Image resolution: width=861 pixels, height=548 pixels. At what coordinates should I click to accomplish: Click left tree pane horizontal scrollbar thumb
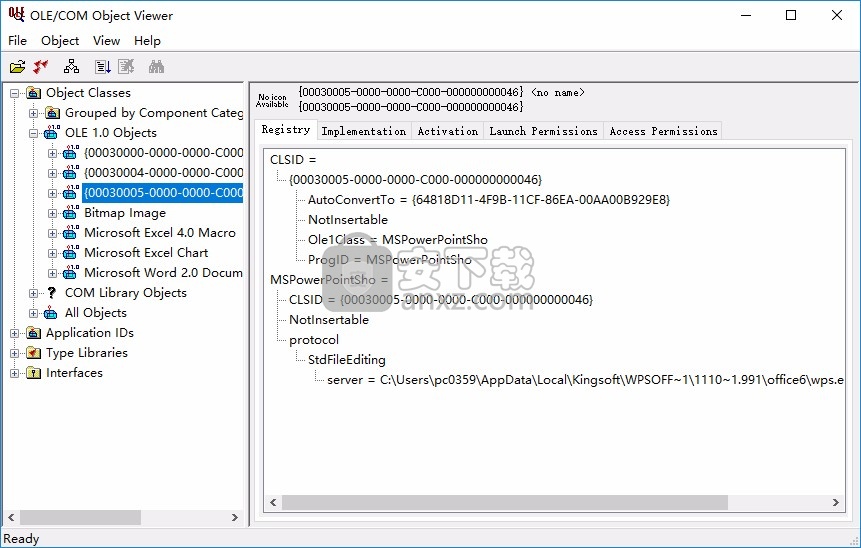click(80, 517)
